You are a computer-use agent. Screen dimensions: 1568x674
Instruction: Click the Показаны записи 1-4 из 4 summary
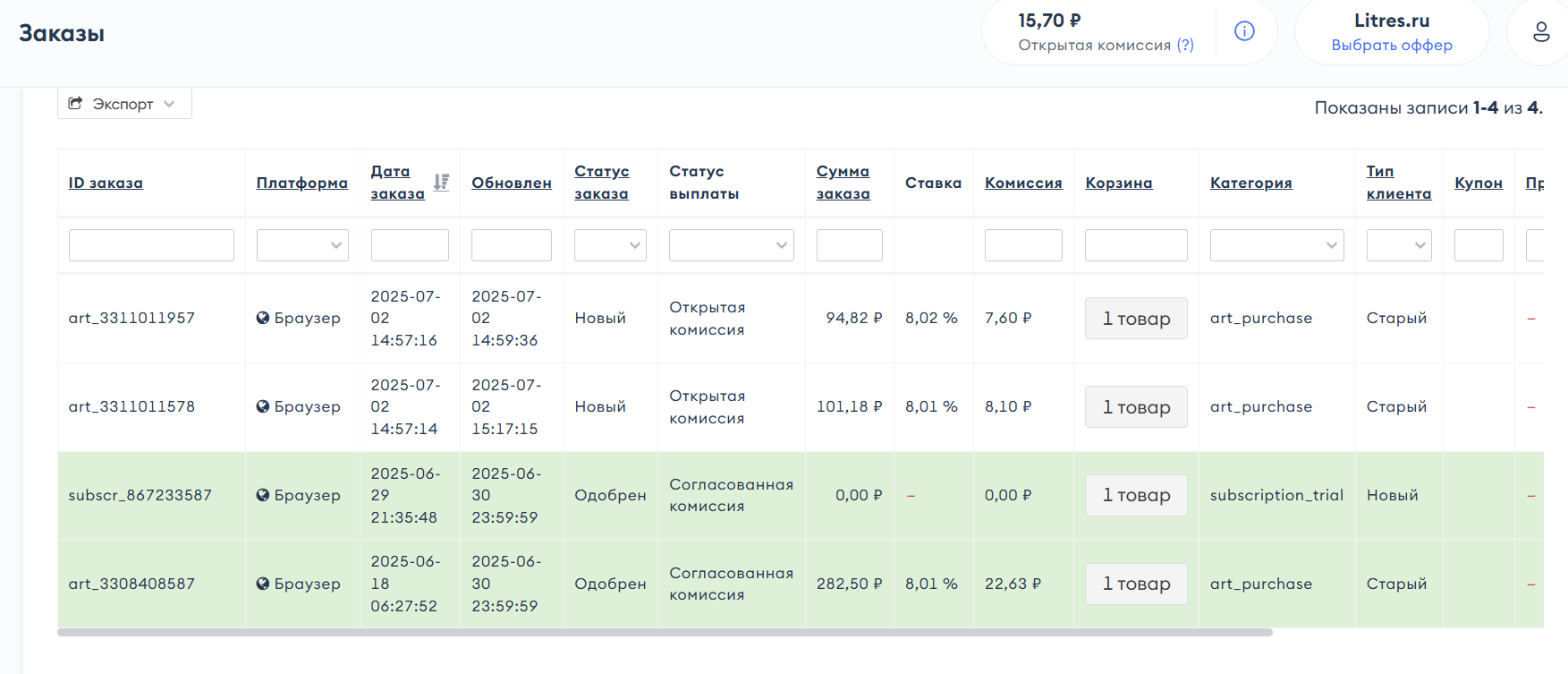tap(1428, 107)
